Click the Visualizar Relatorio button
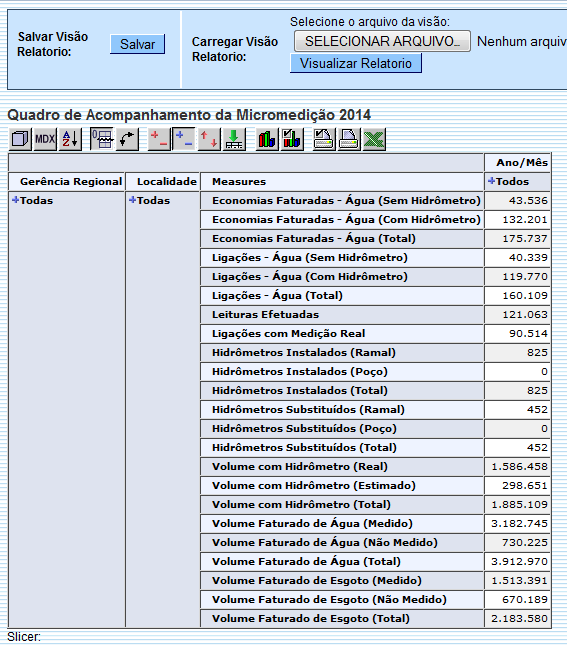The height and width of the screenshot is (647, 567). (x=356, y=64)
